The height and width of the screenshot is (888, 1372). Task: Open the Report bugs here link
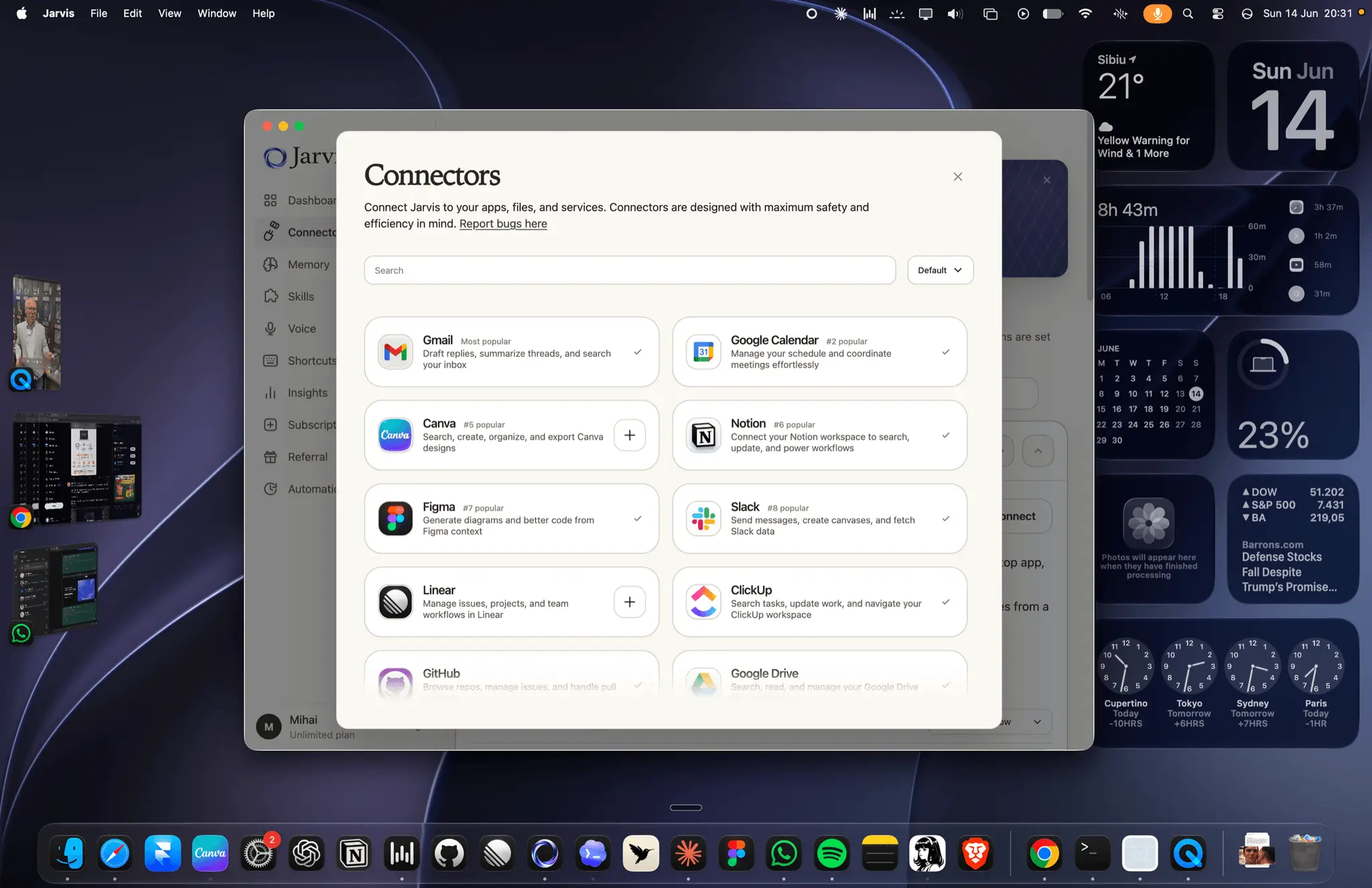(503, 224)
